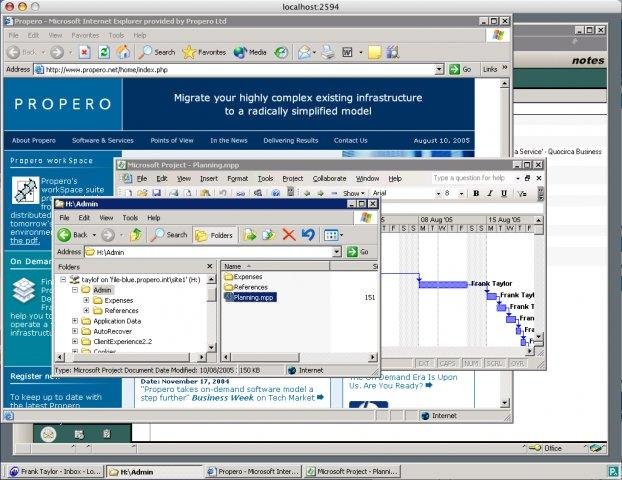This screenshot has height=480, width=622.
Task: Toggle Italic in Microsoft Project toolbar
Action: click(x=490, y=193)
